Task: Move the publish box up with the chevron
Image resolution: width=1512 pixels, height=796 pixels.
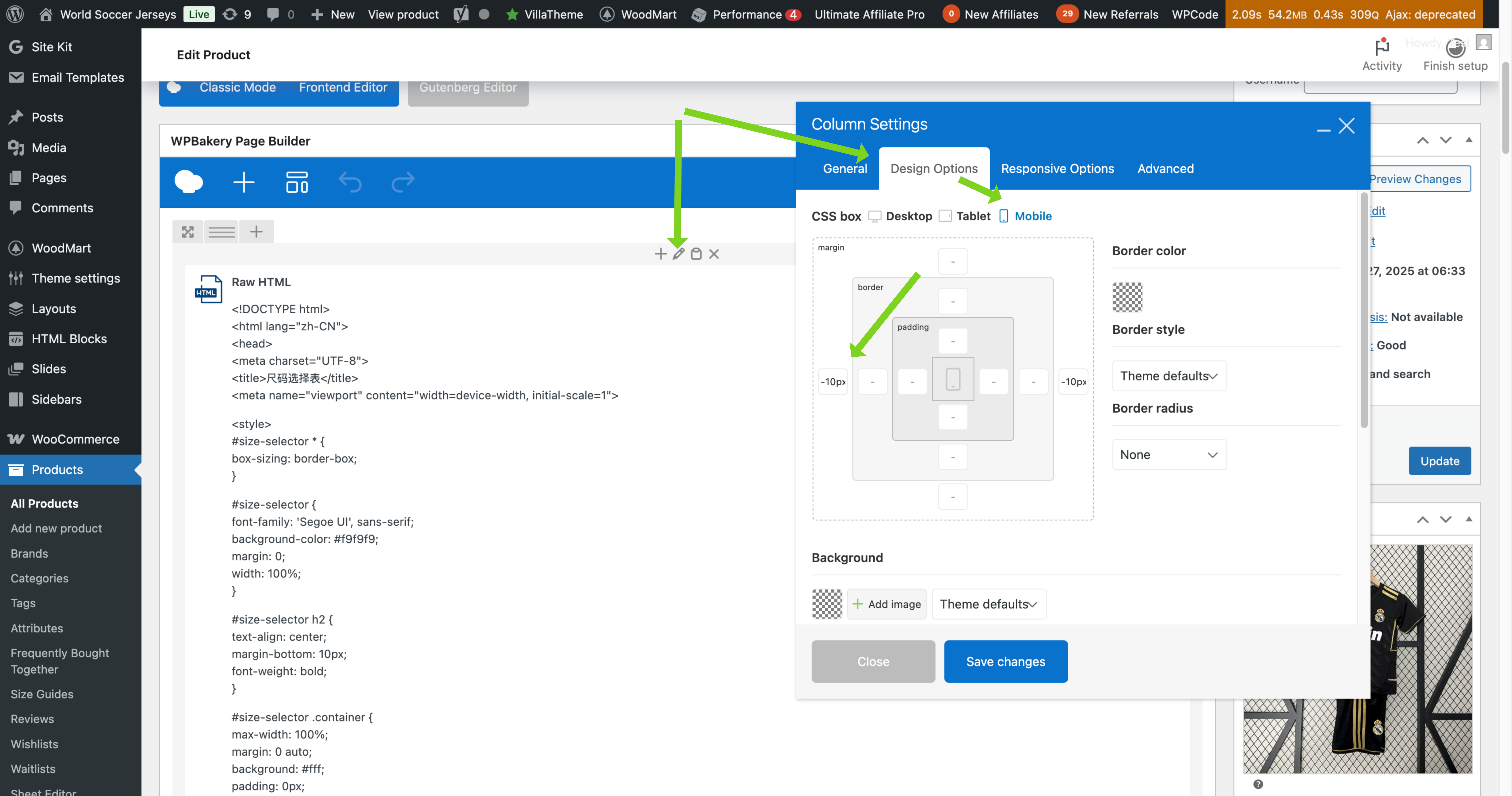Action: (1422, 140)
